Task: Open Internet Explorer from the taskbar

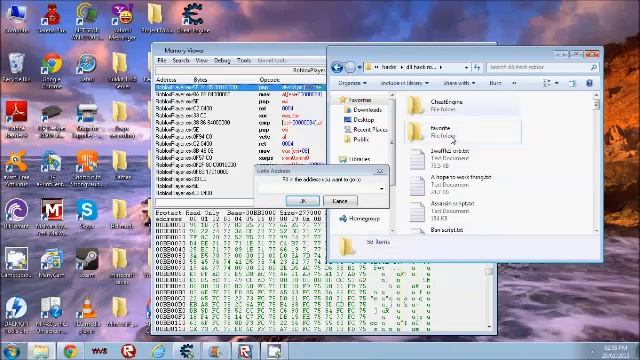Action: pos(158,351)
